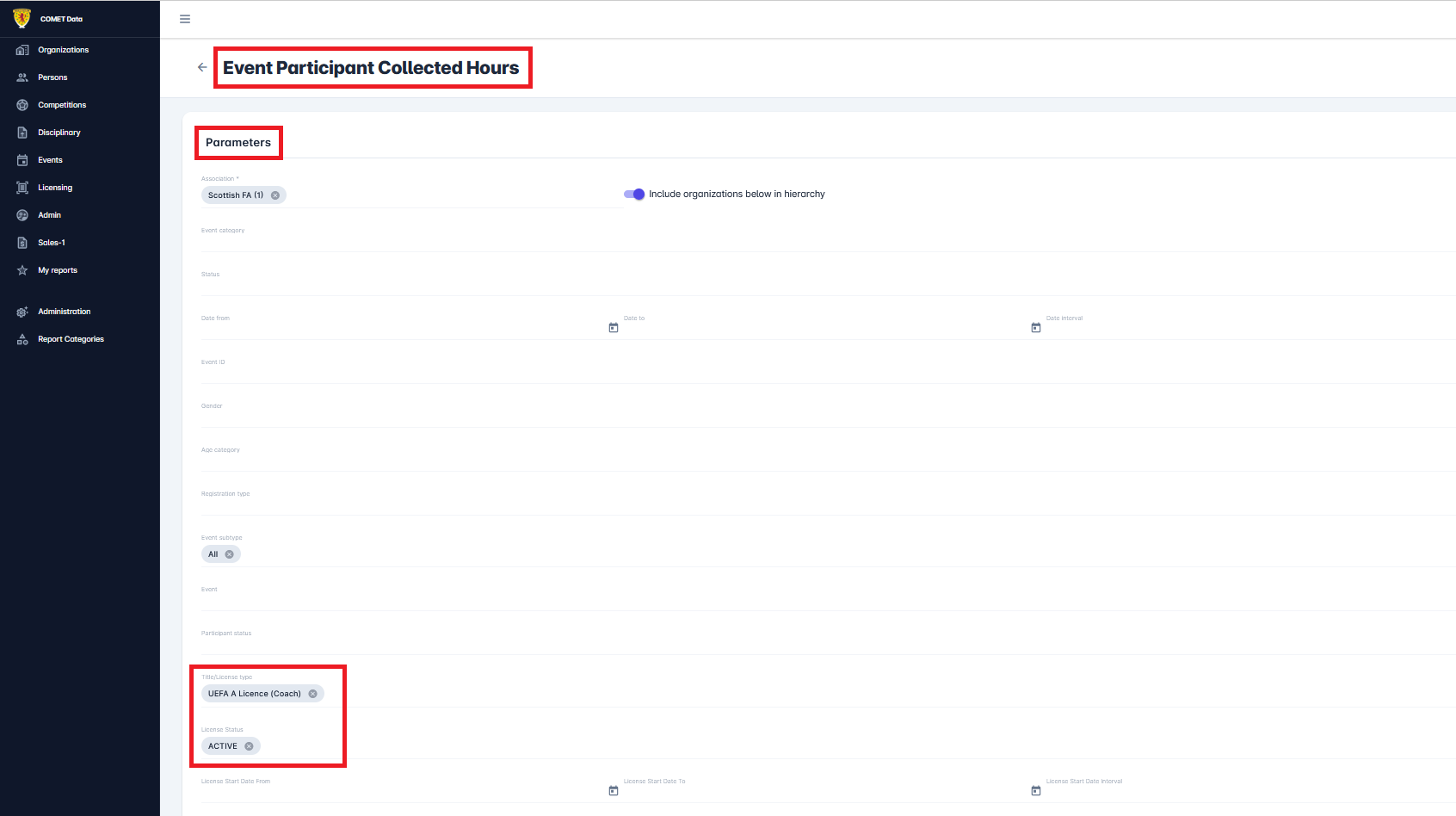This screenshot has width=1456, height=816.
Task: Remove the All event subtype chip
Action: click(230, 554)
